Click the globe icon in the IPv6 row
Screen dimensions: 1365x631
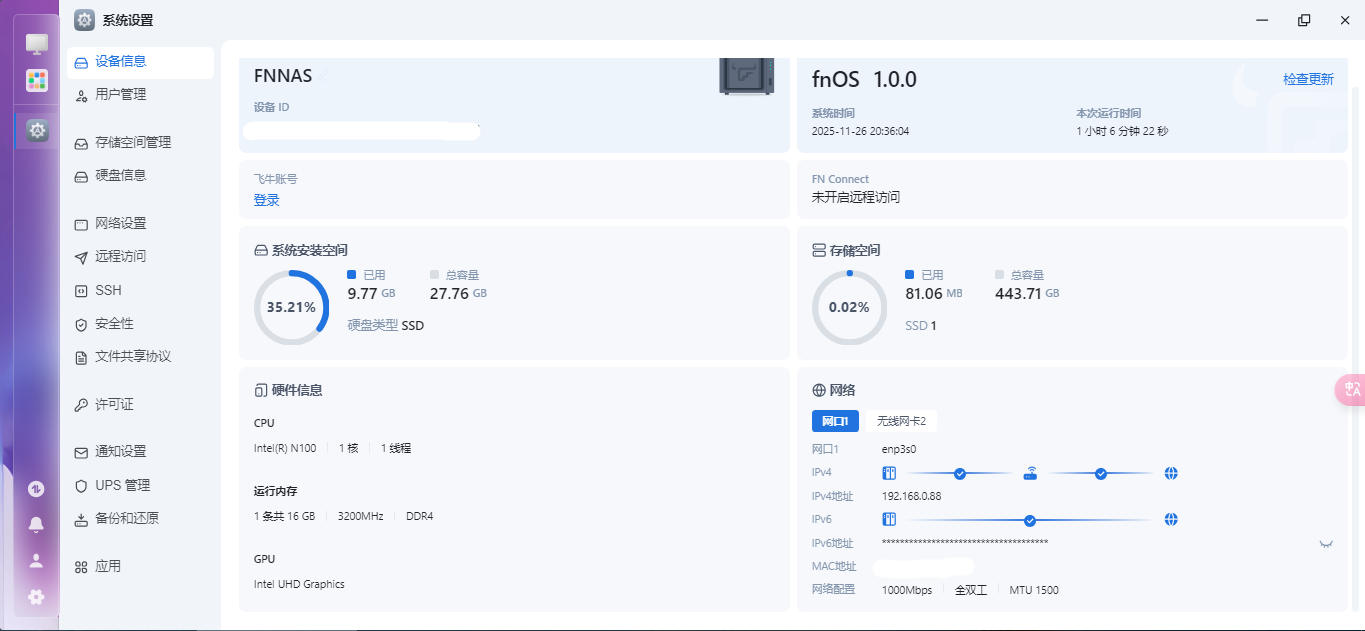click(x=1171, y=520)
